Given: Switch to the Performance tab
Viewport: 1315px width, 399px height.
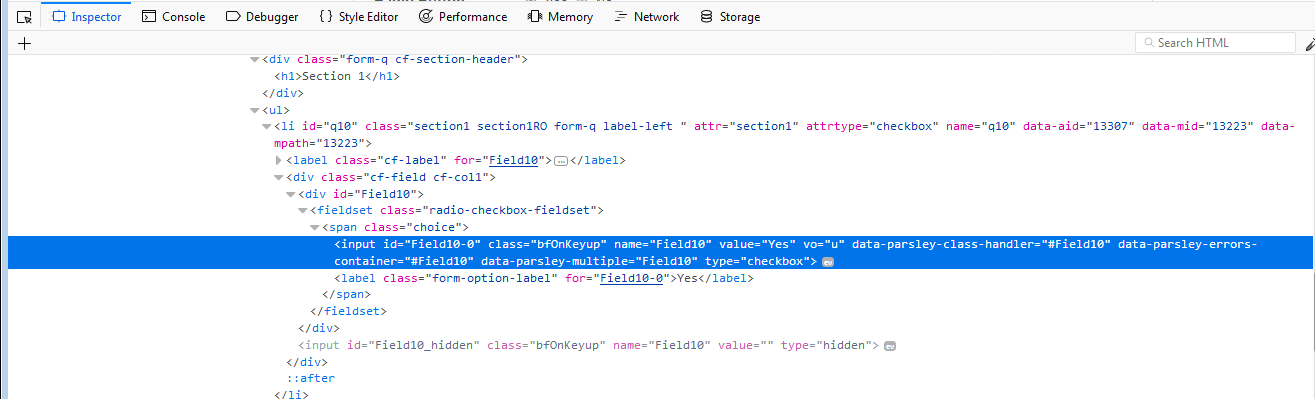Looking at the screenshot, I should [x=462, y=17].
